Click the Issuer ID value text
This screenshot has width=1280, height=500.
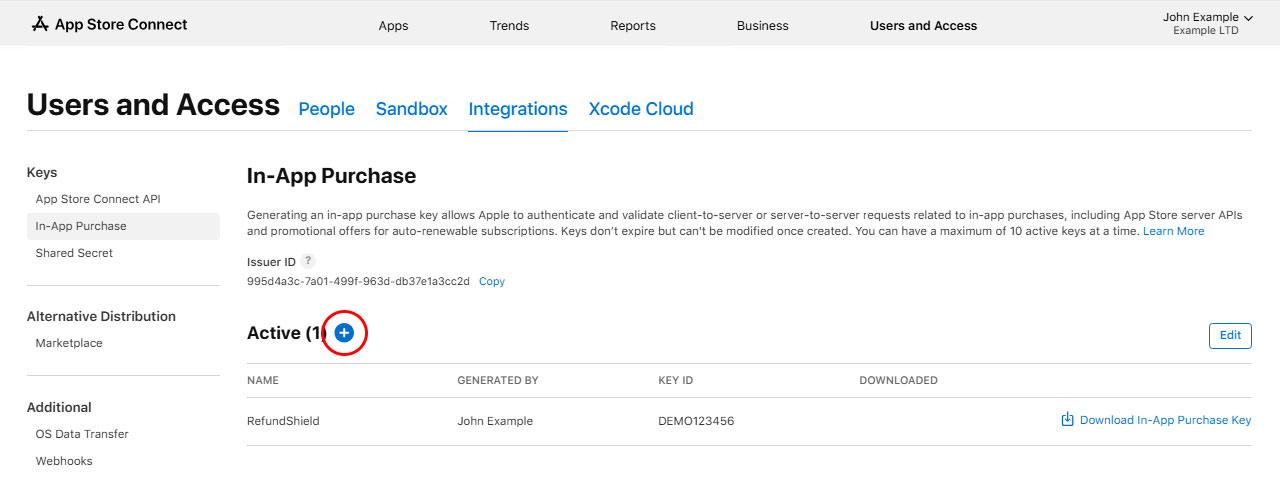click(x=358, y=282)
